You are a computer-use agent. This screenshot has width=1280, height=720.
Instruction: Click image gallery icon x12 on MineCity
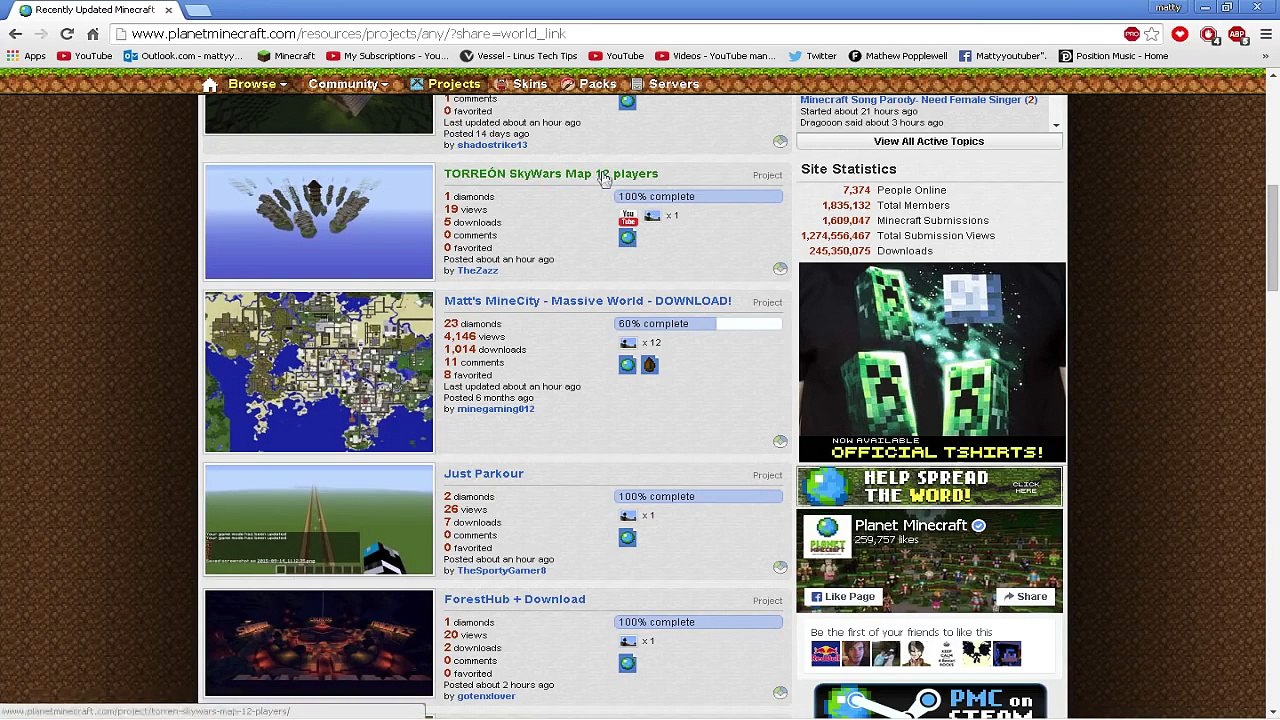tap(628, 343)
